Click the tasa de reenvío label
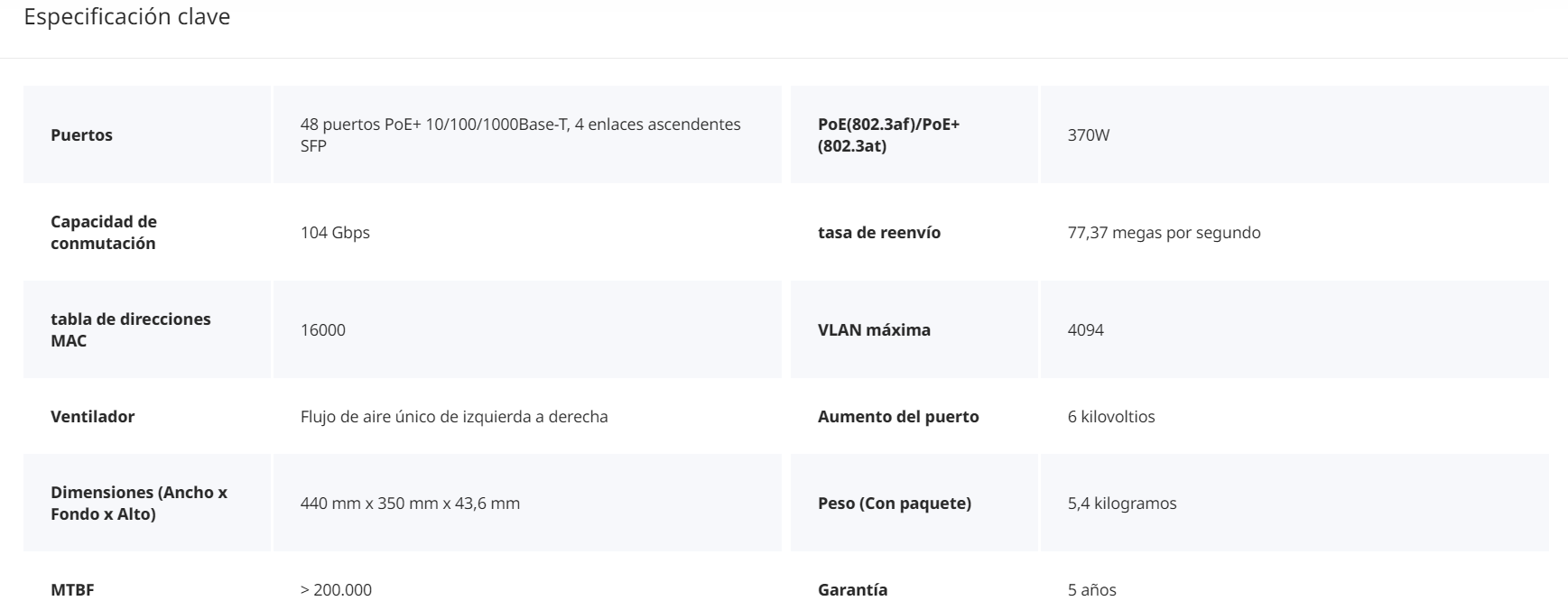 pos(878,233)
